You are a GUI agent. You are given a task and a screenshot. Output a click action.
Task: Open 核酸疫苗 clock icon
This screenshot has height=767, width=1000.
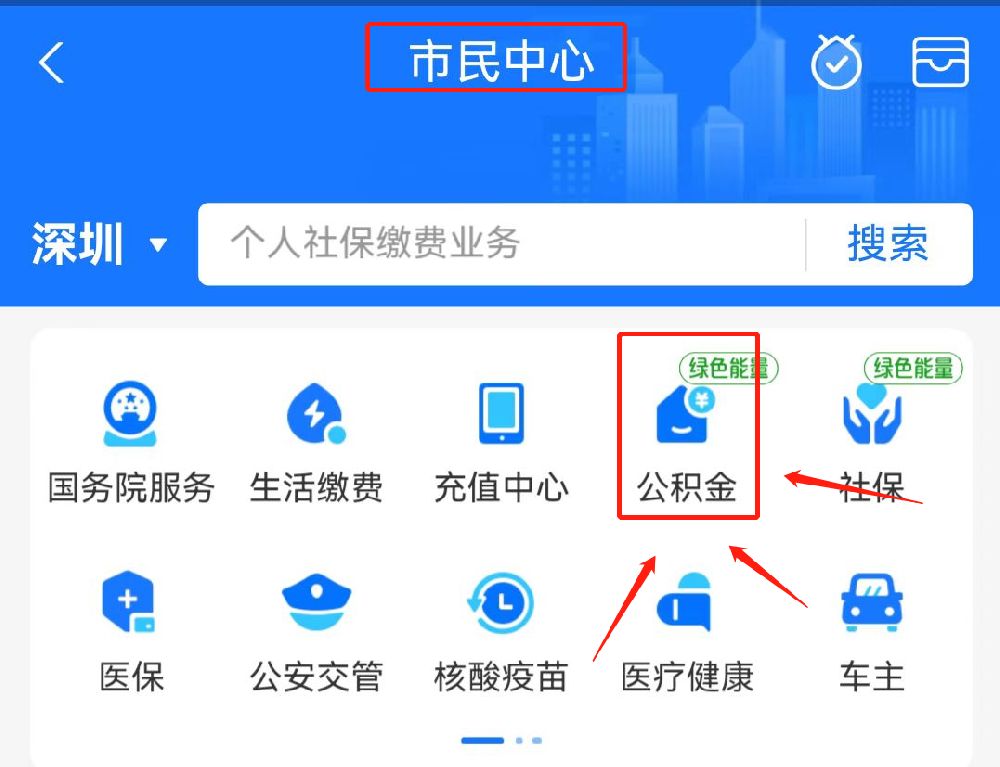[x=501, y=603]
